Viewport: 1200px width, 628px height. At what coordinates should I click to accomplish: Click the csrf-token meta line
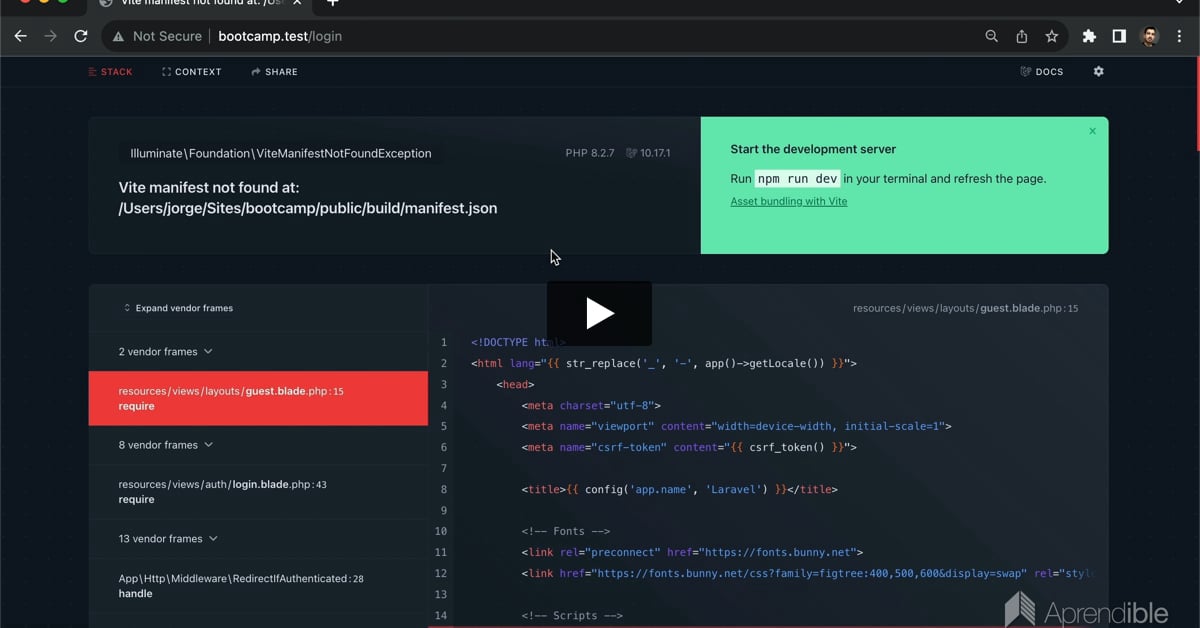coord(689,448)
